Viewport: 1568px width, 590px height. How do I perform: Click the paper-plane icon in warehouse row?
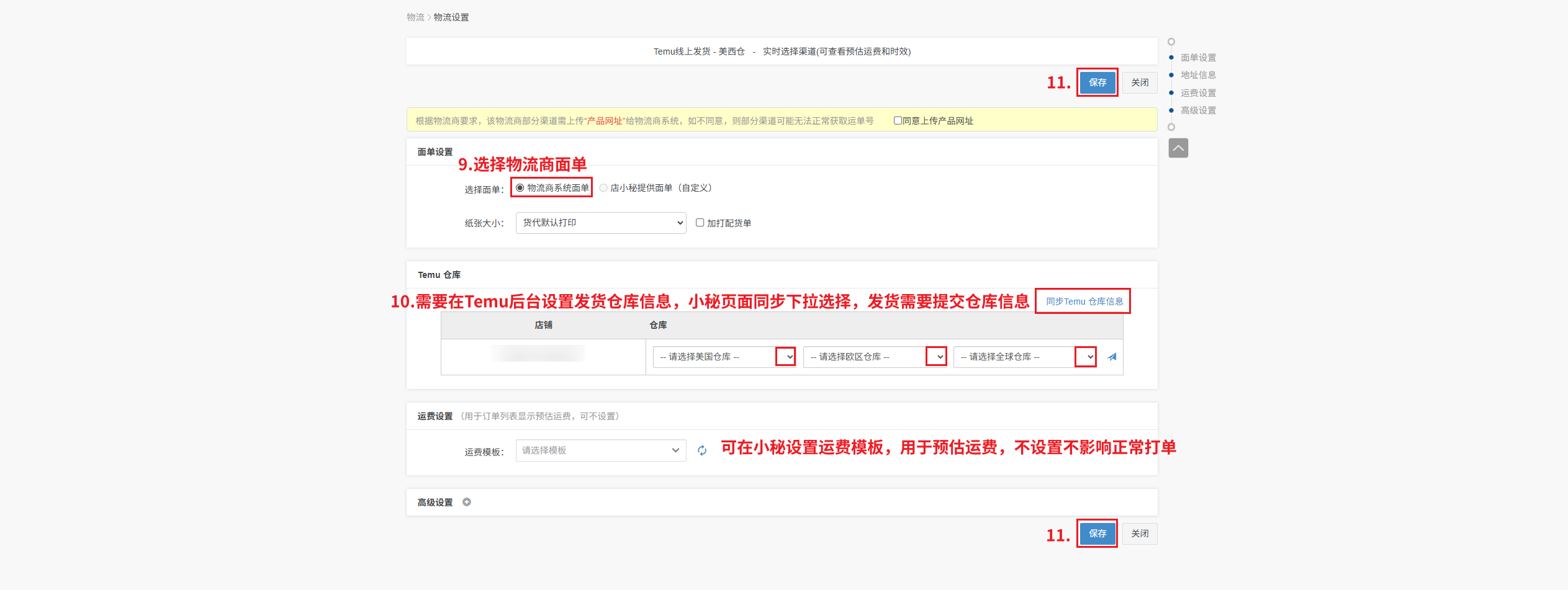click(1112, 357)
